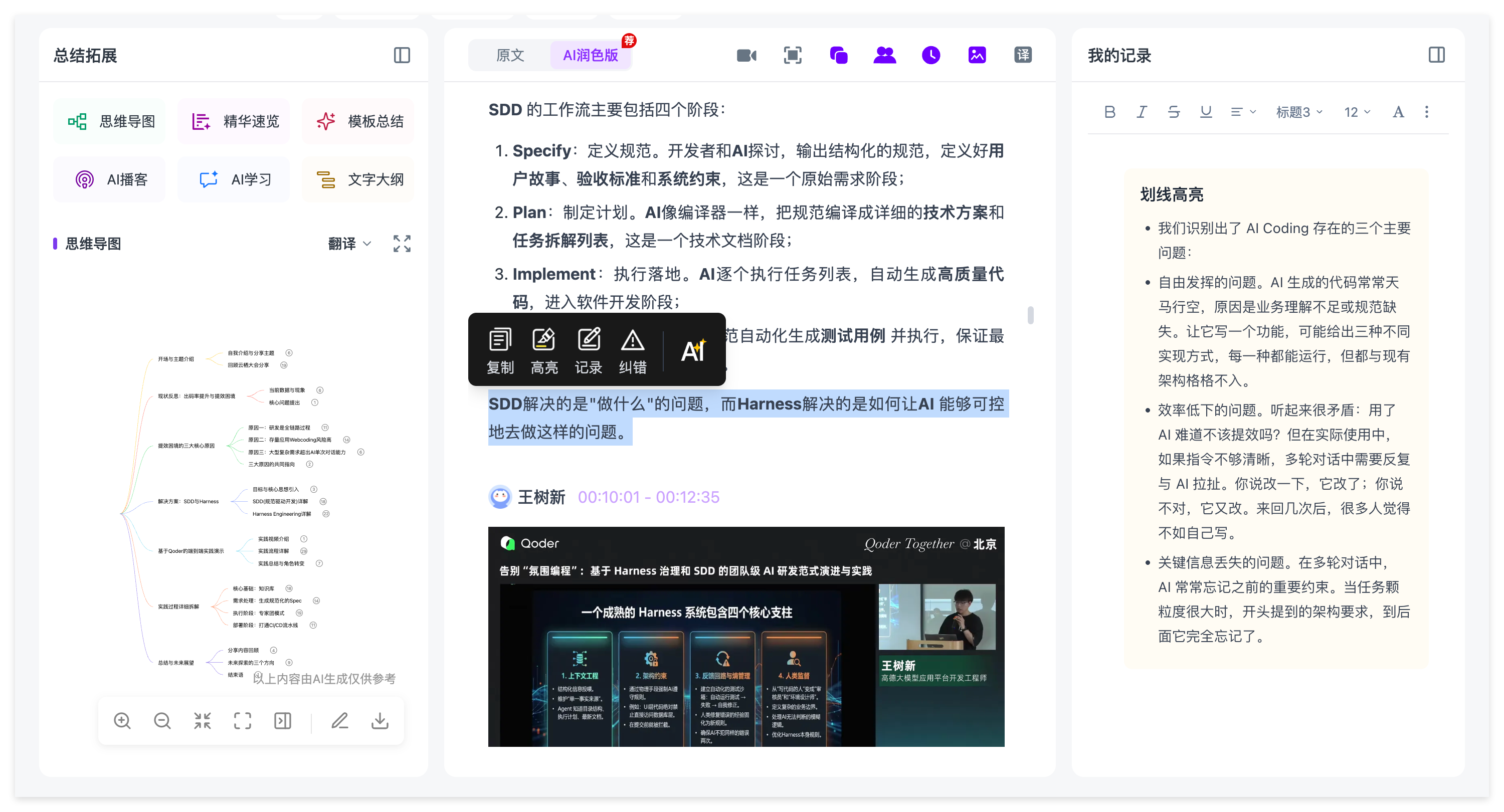This screenshot has height=812, width=1504.
Task: Collapse the 总结拓展 panel with sidebar icon
Action: [x=402, y=56]
